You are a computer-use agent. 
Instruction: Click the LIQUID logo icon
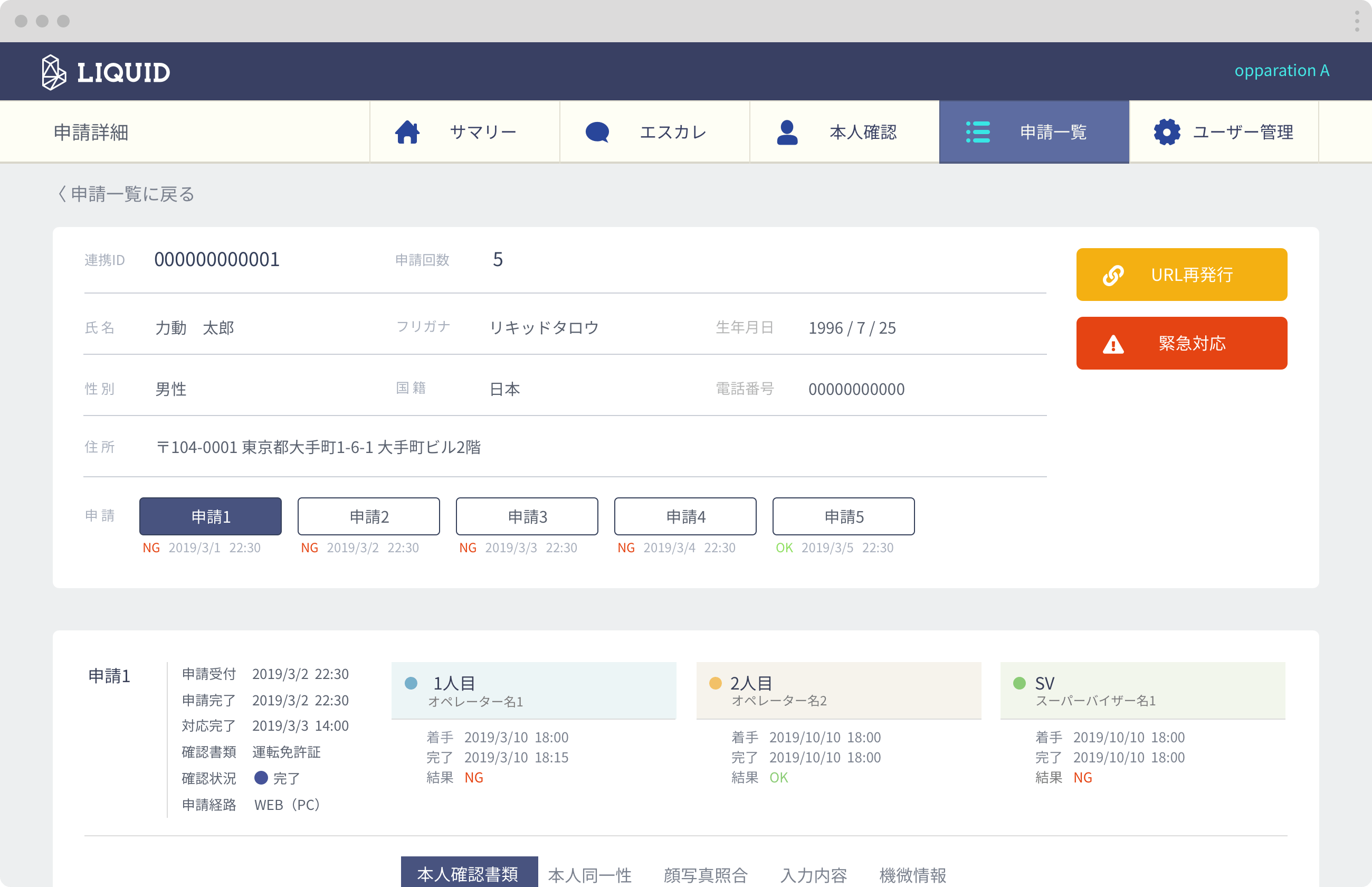tap(53, 72)
